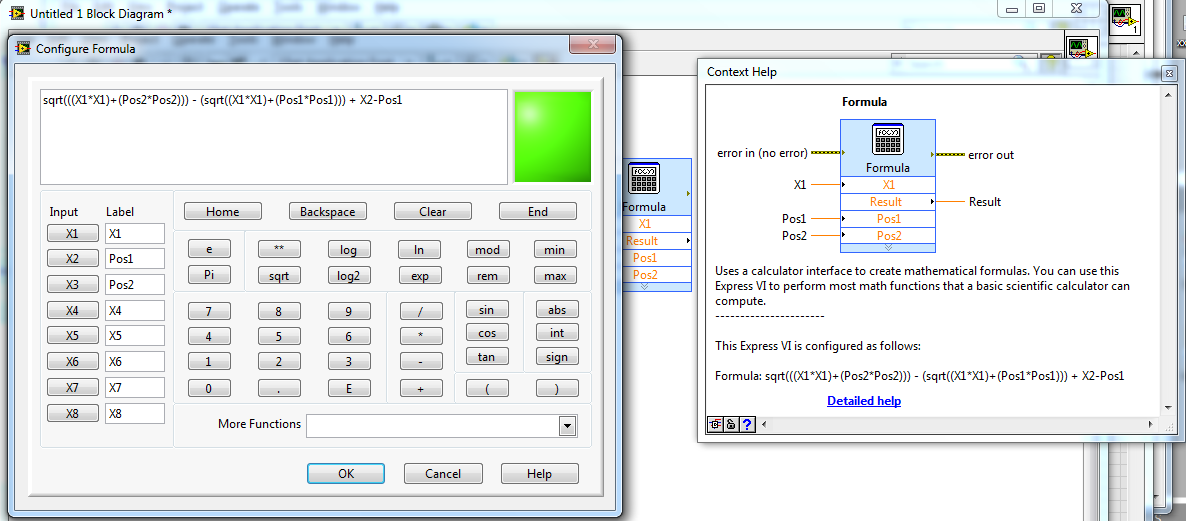Open the Detailed help link
Viewport: 1186px width, 521px height.
(x=864, y=401)
